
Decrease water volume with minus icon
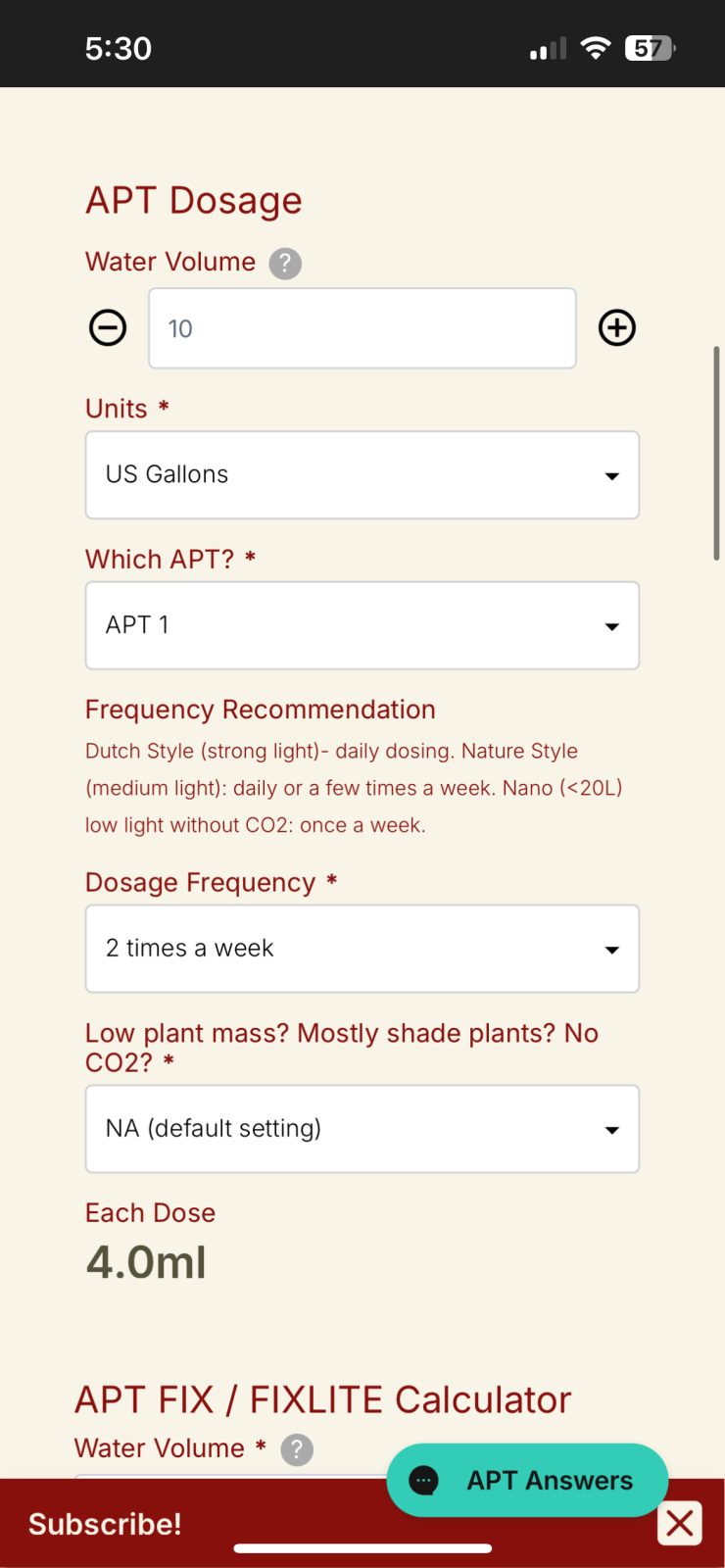point(108,327)
